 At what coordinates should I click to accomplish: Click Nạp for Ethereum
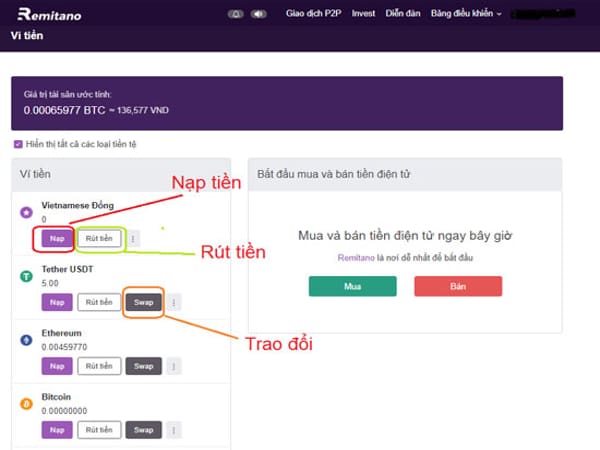[57, 367]
